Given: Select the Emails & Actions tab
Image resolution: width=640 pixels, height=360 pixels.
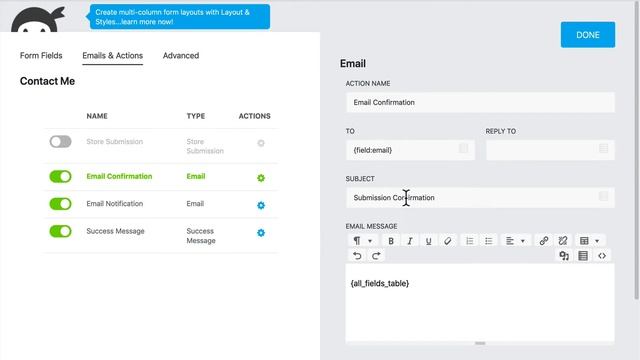Looking at the screenshot, I should pos(113,56).
